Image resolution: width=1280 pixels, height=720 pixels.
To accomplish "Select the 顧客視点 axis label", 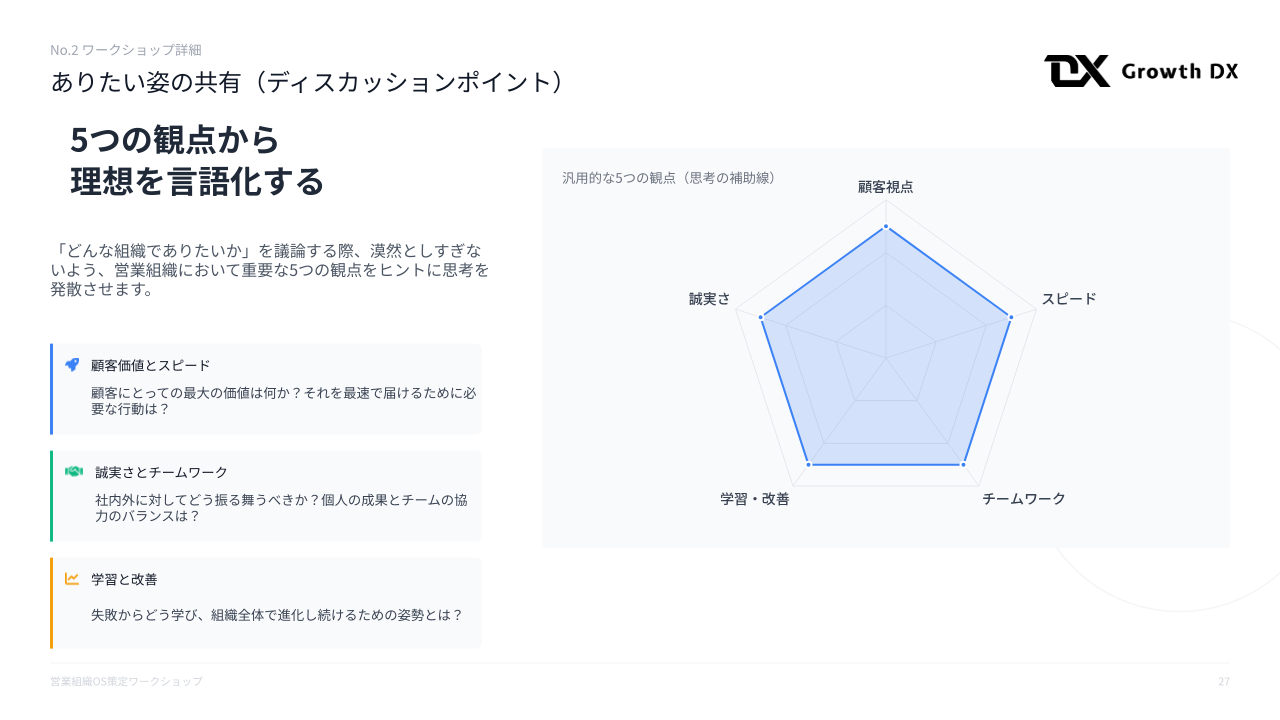I will [x=885, y=187].
